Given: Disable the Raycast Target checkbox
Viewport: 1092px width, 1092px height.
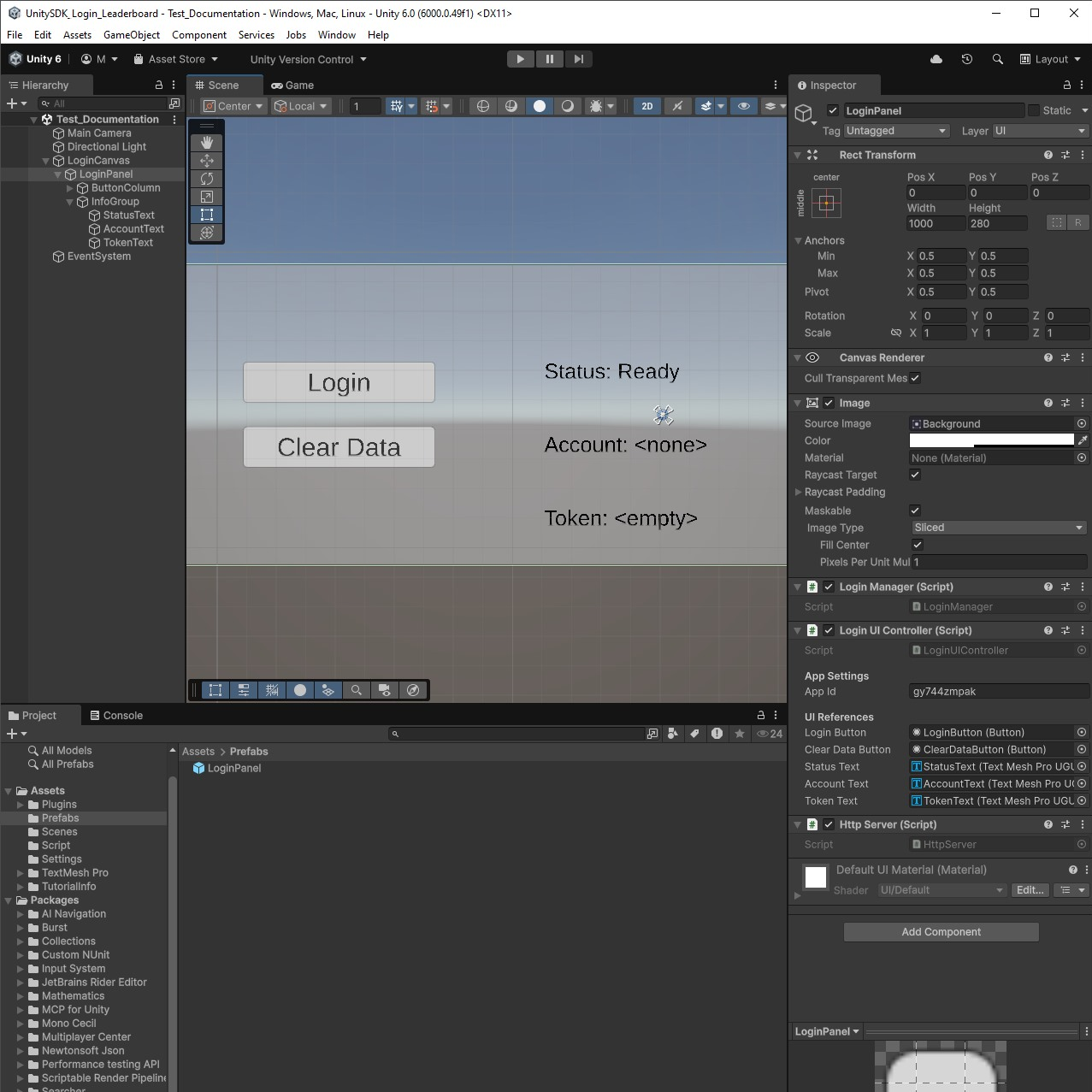Looking at the screenshot, I should point(915,475).
